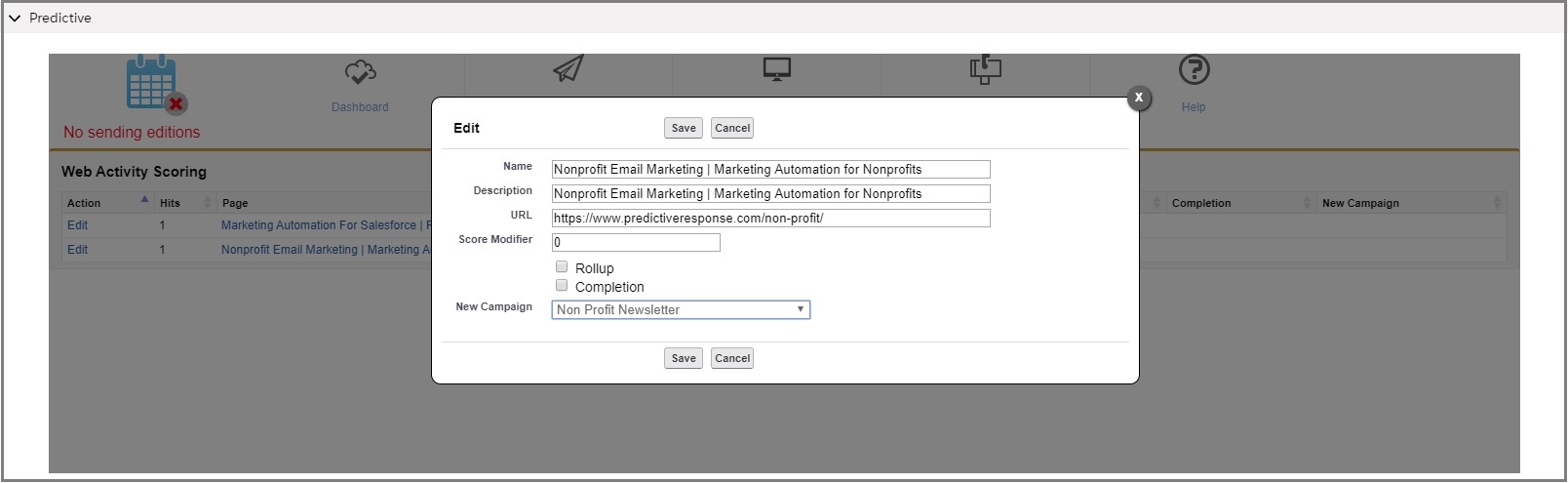The image size is (1568, 483).
Task: Sort by the Completion column header
Action: point(1201,203)
